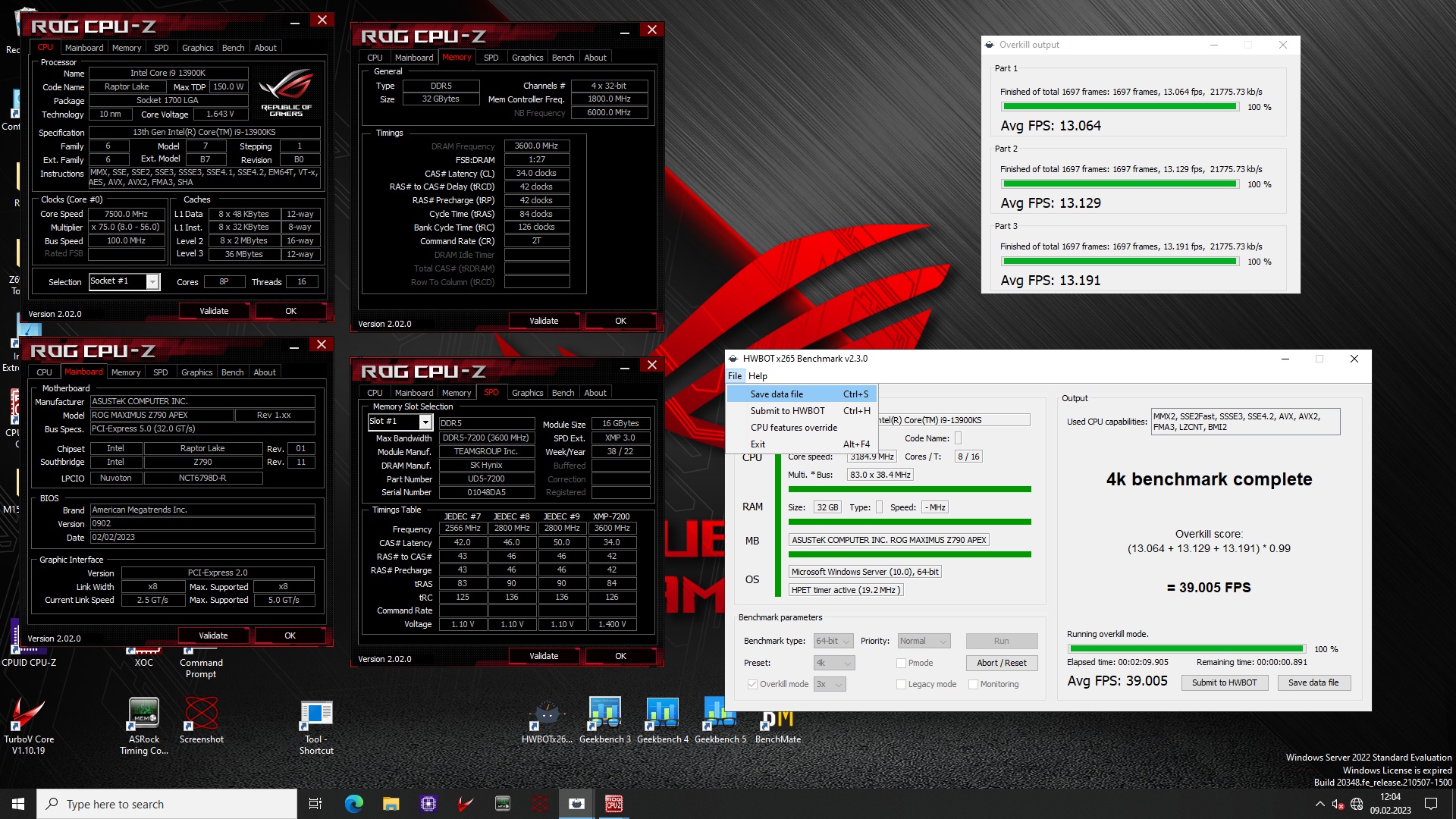Open File Explorer from the taskbar
This screenshot has height=819, width=1456.
(391, 804)
